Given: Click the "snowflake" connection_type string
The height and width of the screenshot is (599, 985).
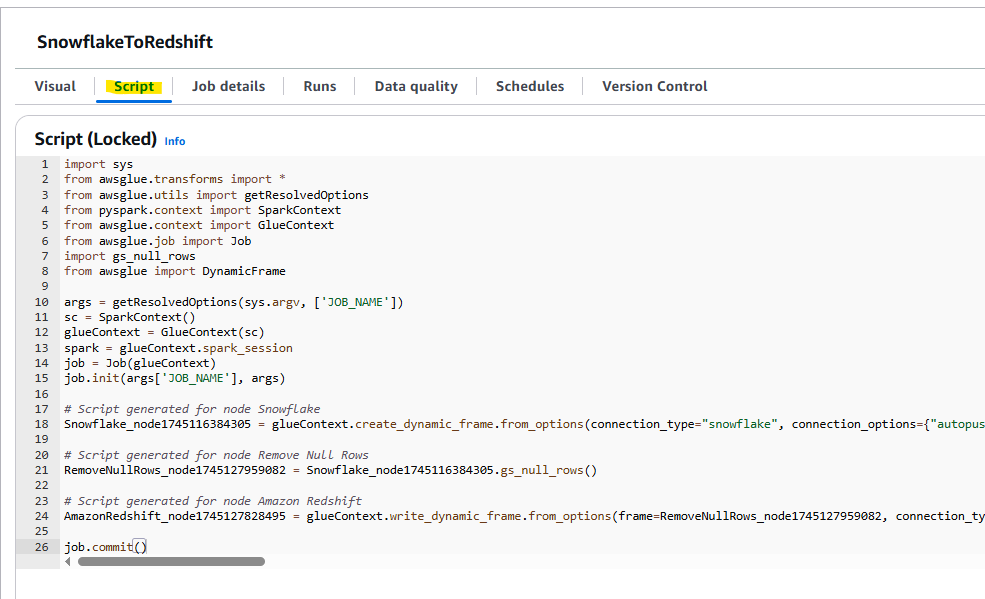Looking at the screenshot, I should click(x=739, y=424).
